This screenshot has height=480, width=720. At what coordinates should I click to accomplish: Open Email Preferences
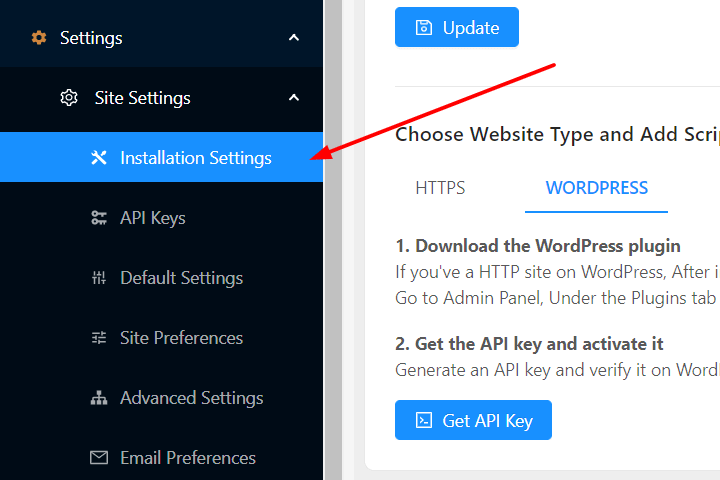pos(162,457)
